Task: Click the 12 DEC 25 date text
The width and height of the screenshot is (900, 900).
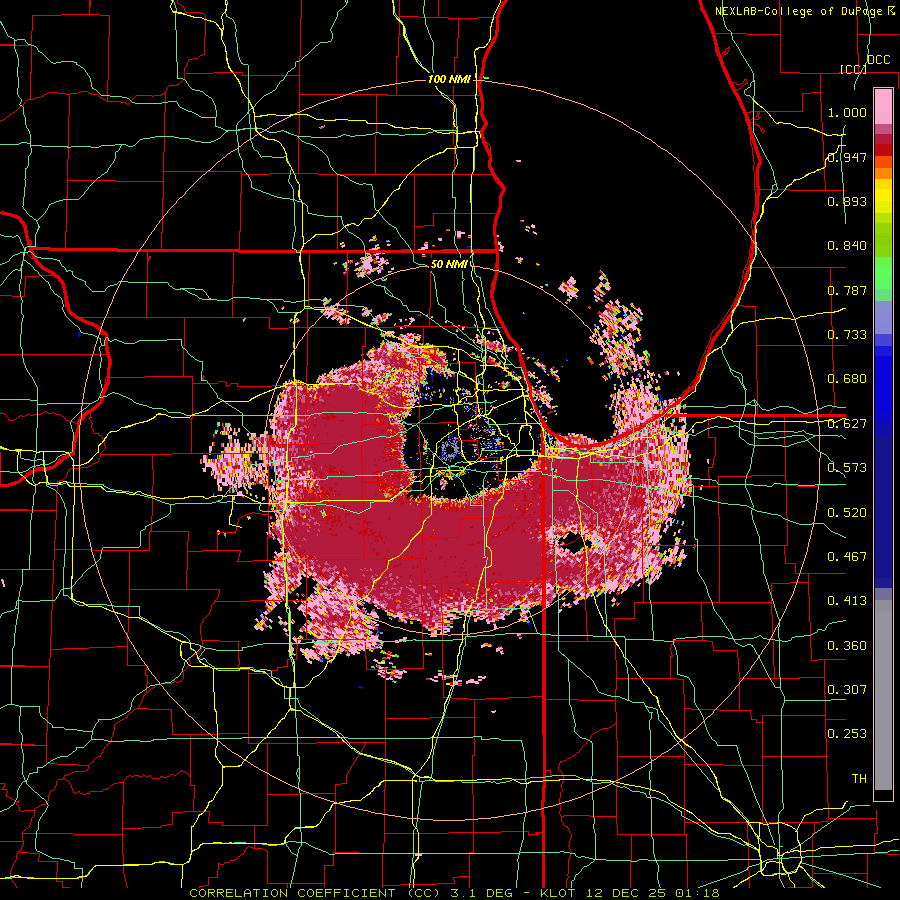Action: 626,893
